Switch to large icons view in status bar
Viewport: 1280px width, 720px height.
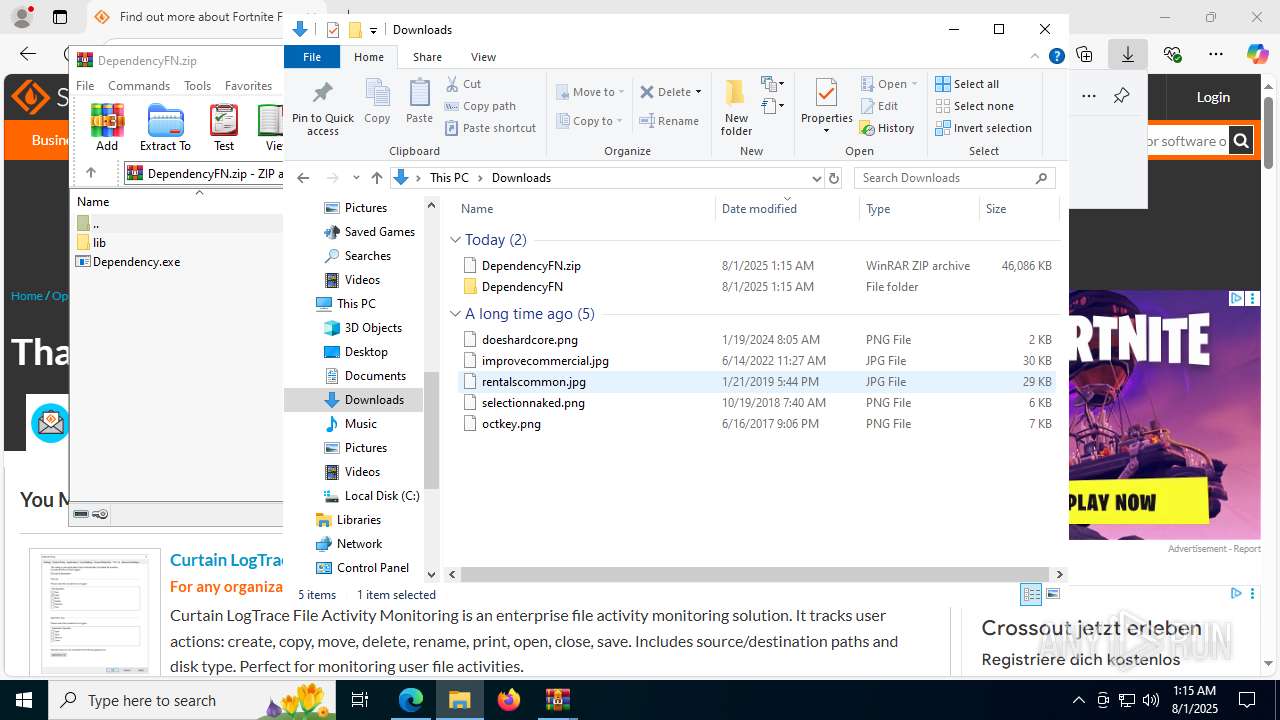click(x=1052, y=594)
